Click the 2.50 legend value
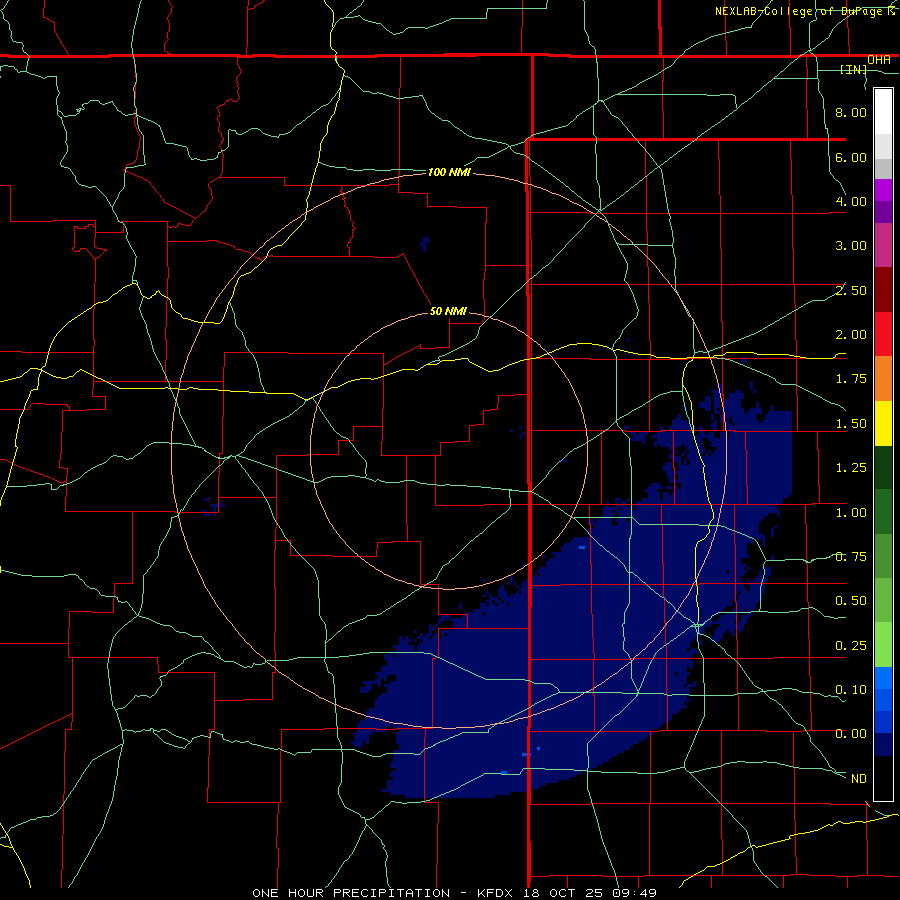The width and height of the screenshot is (900, 900). (x=851, y=290)
